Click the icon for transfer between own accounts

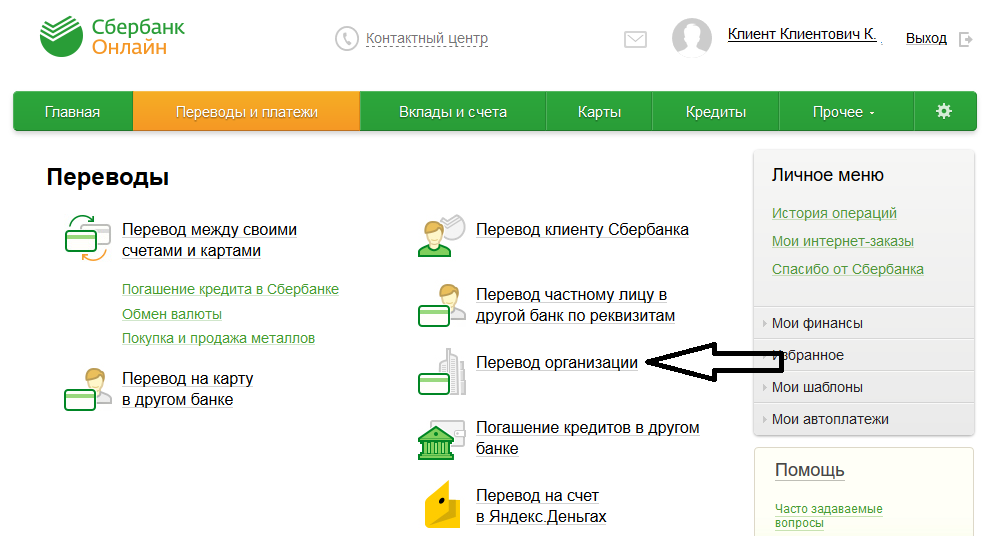(x=88, y=238)
